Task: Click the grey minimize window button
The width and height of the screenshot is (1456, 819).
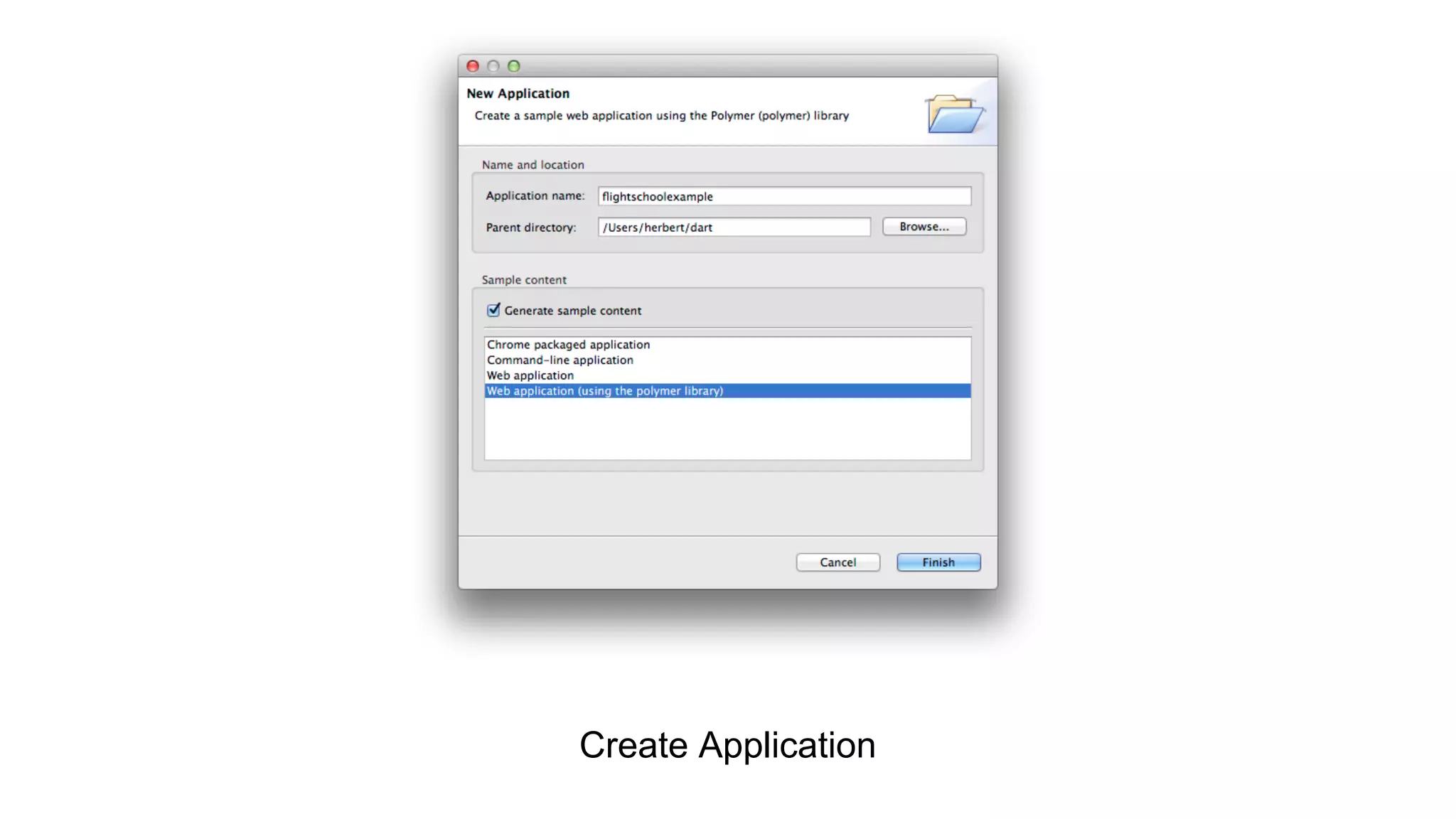Action: pyautogui.click(x=493, y=66)
